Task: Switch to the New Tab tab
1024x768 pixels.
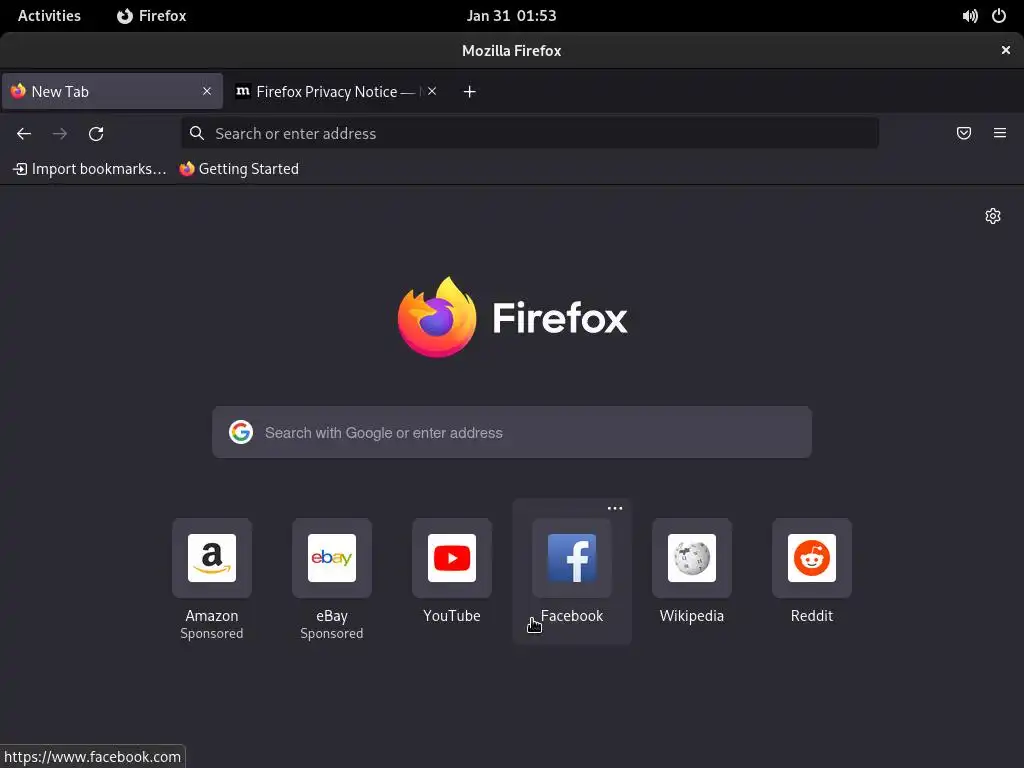Action: click(112, 91)
